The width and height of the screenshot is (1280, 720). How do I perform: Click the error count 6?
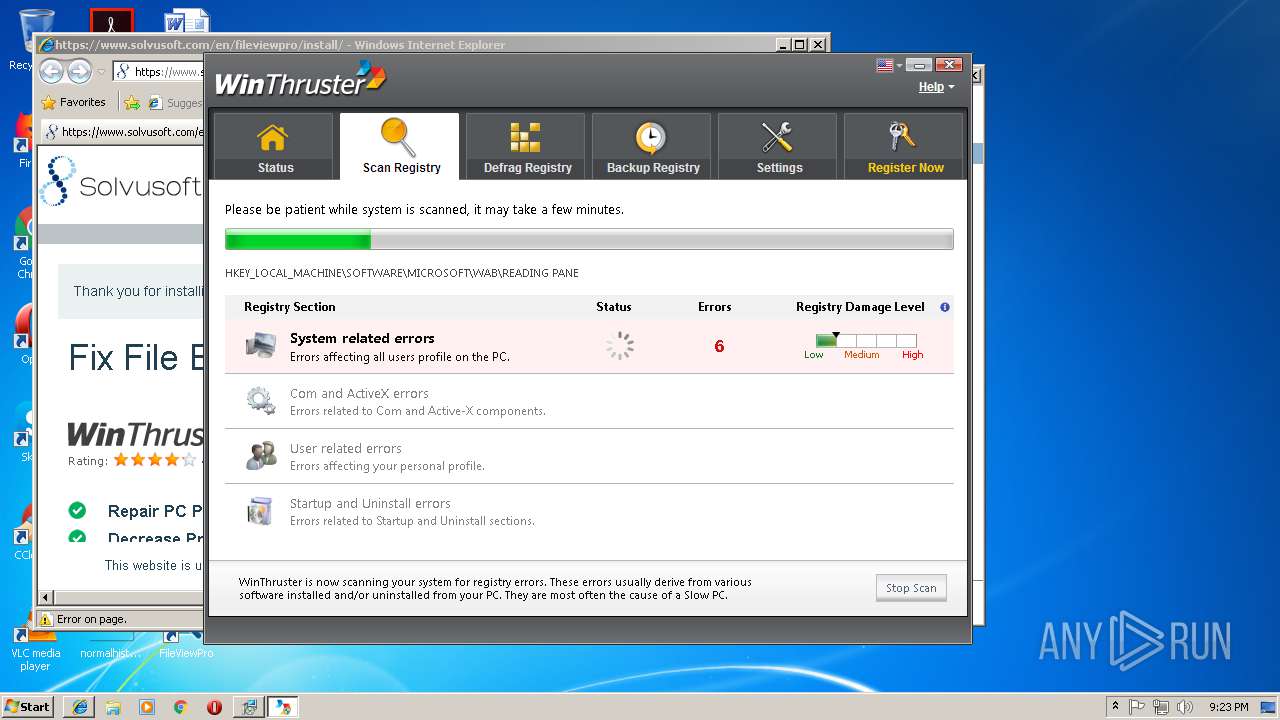719,346
